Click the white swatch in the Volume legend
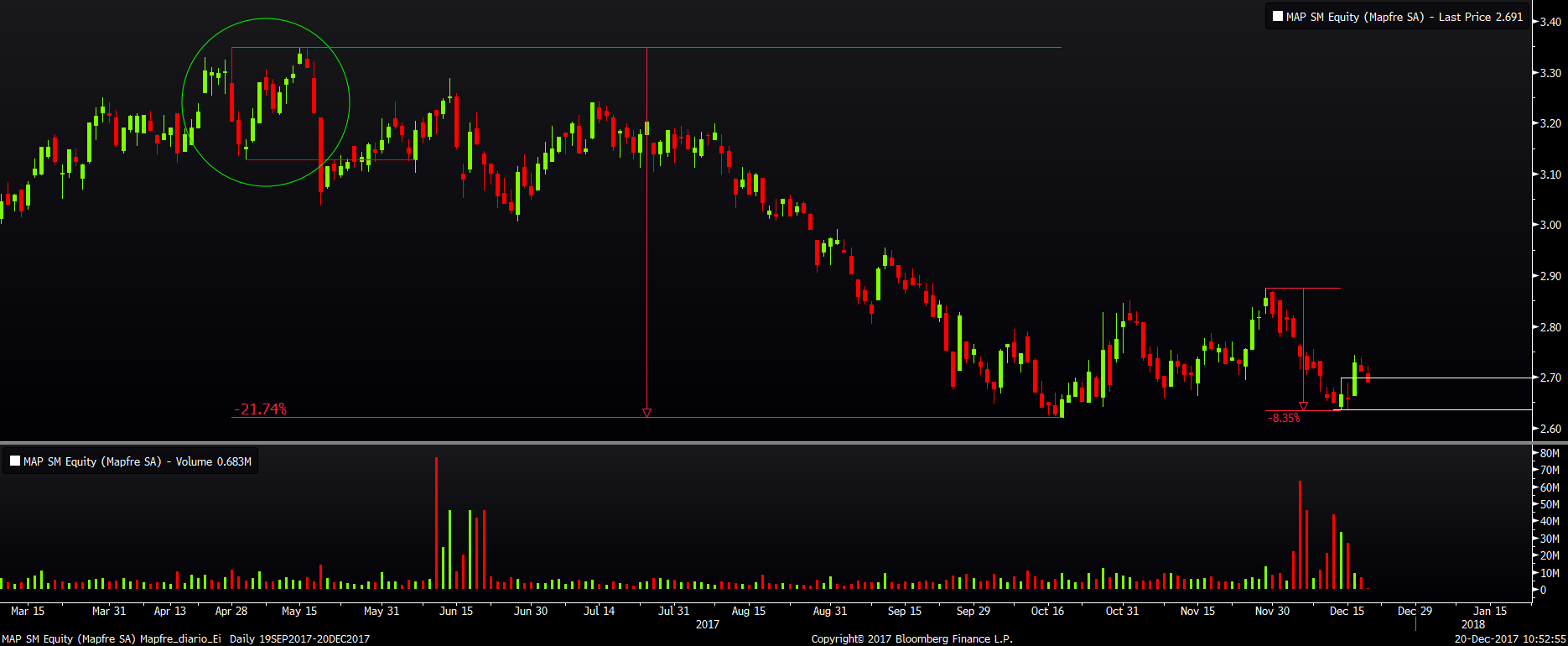The width and height of the screenshot is (1568, 646). tap(15, 461)
